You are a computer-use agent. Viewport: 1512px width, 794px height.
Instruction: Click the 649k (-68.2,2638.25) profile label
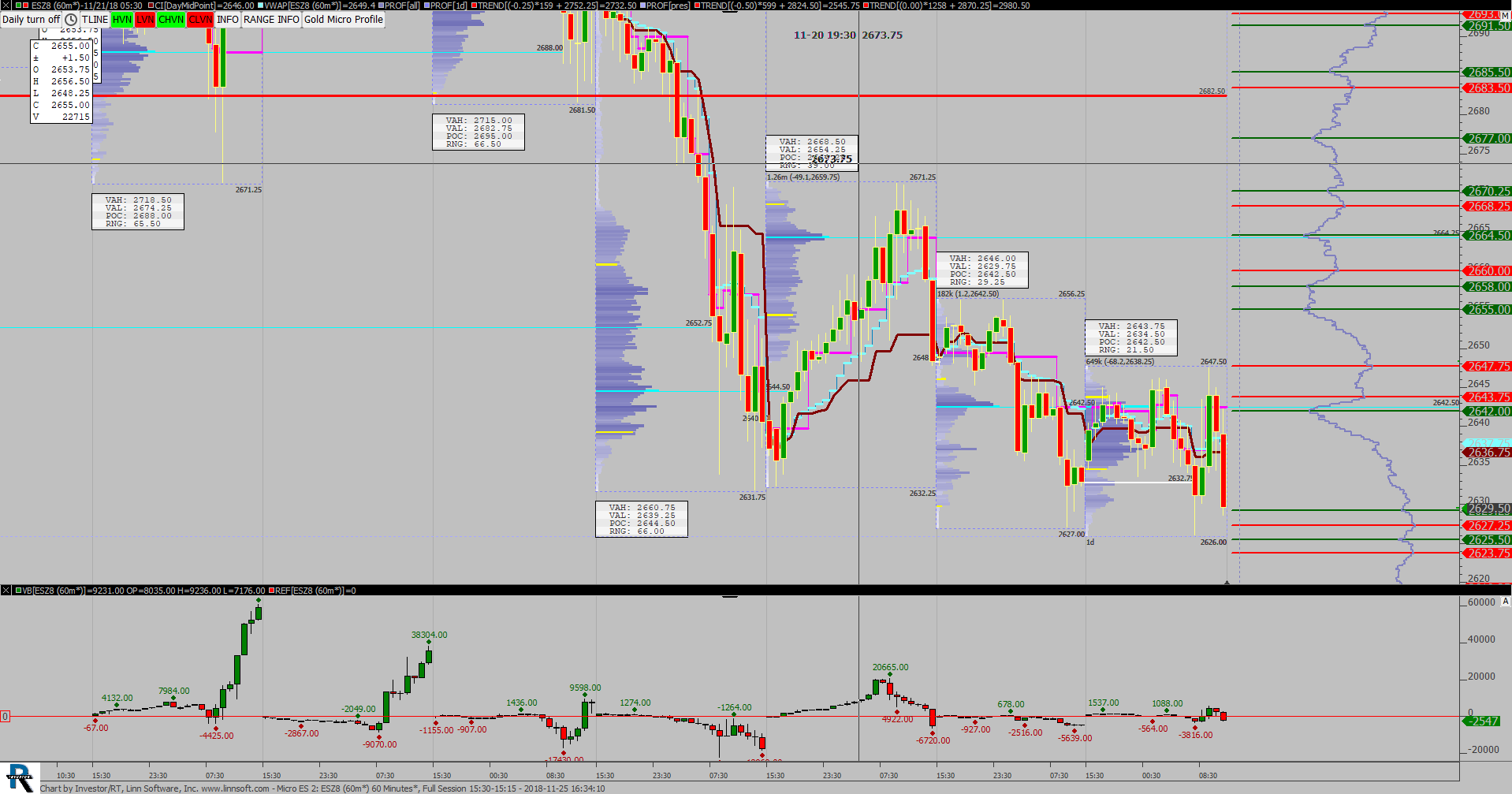[1120, 362]
